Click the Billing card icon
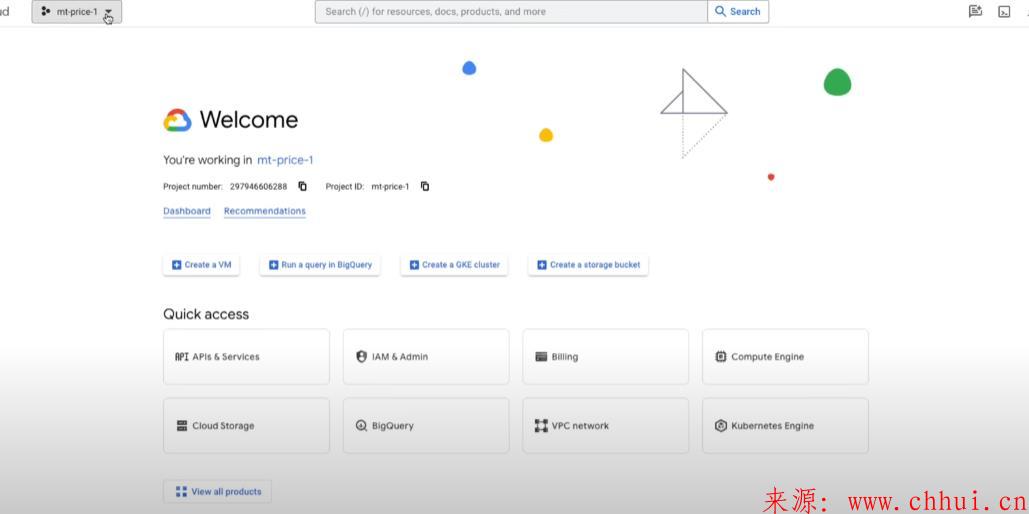The width and height of the screenshot is (1029, 514). 541,357
